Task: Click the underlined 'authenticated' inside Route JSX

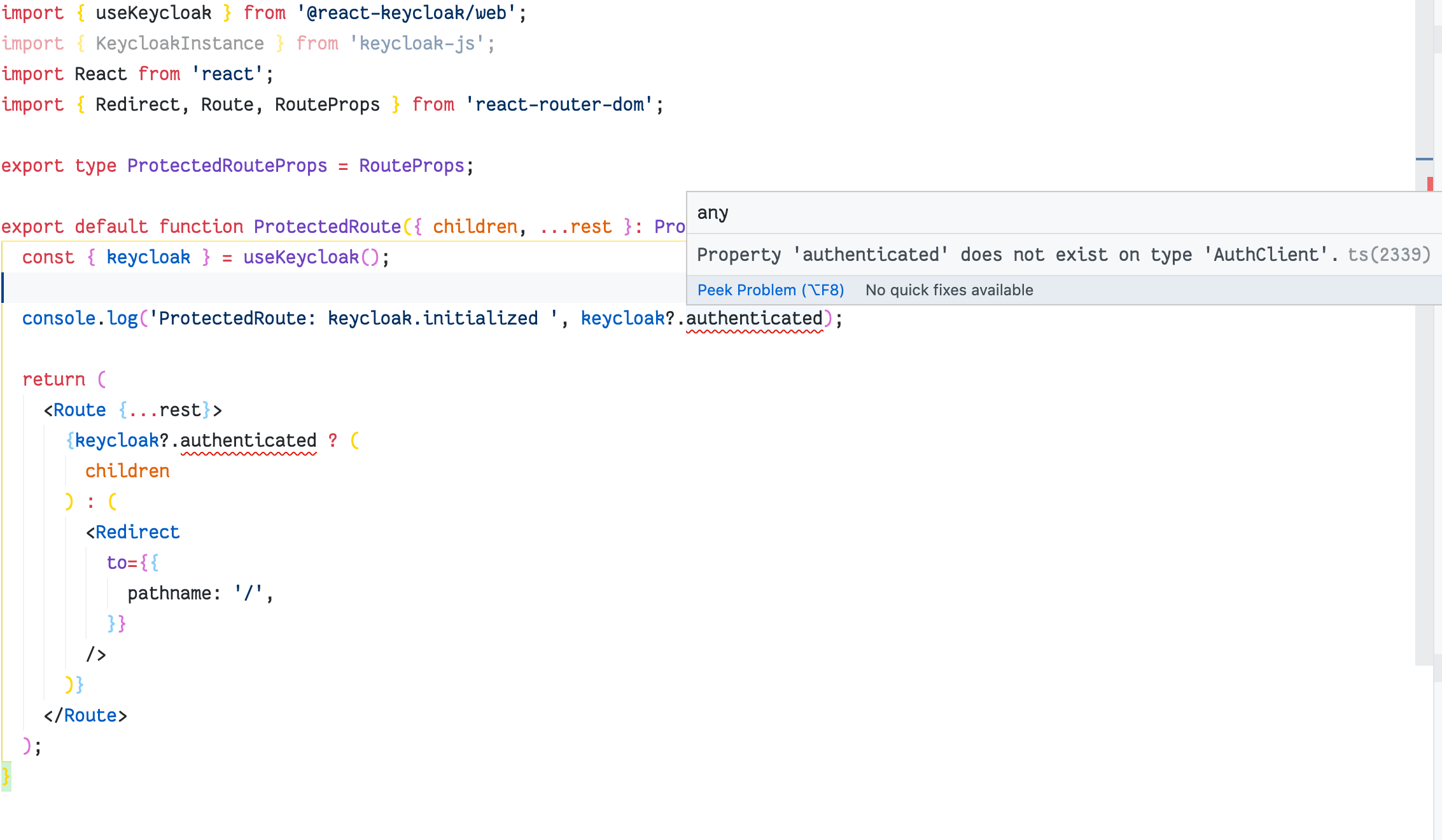Action: pyautogui.click(x=249, y=440)
